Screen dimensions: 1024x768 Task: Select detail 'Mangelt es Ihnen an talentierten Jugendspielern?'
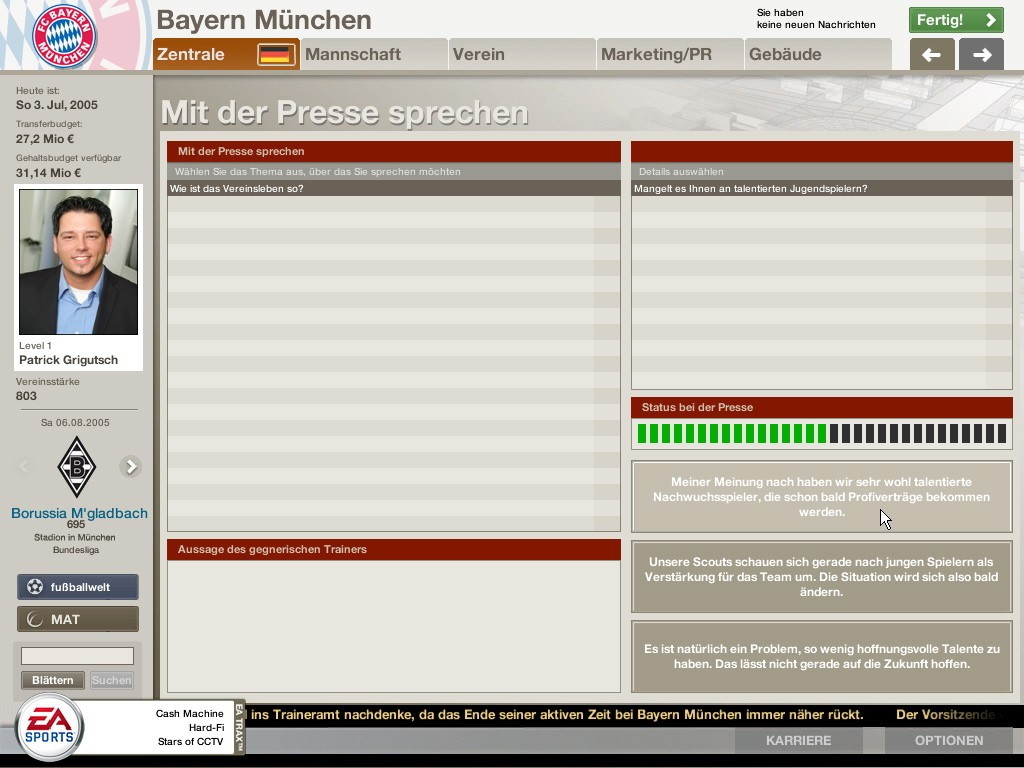click(822, 189)
